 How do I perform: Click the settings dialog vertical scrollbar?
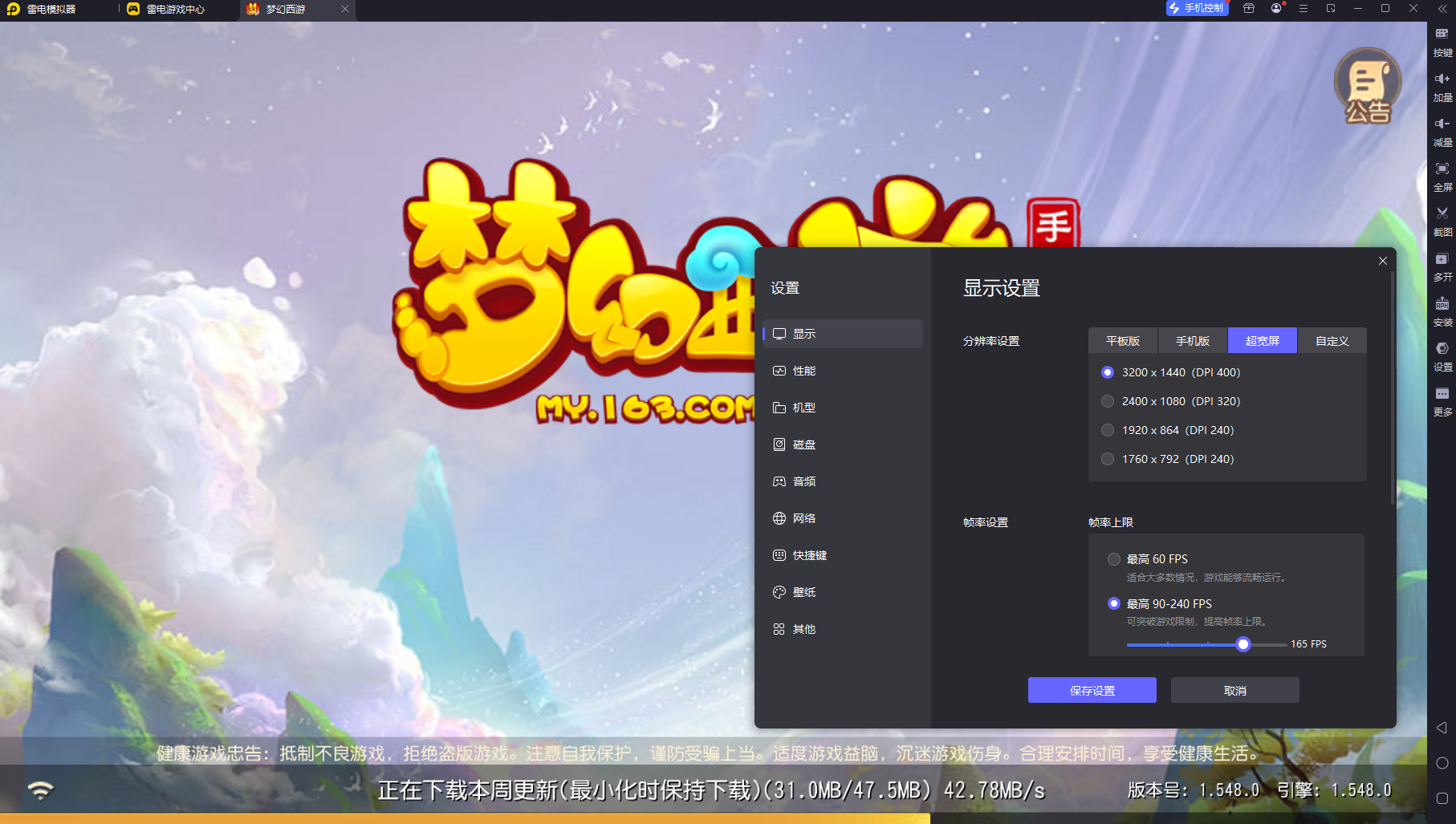(1393, 388)
